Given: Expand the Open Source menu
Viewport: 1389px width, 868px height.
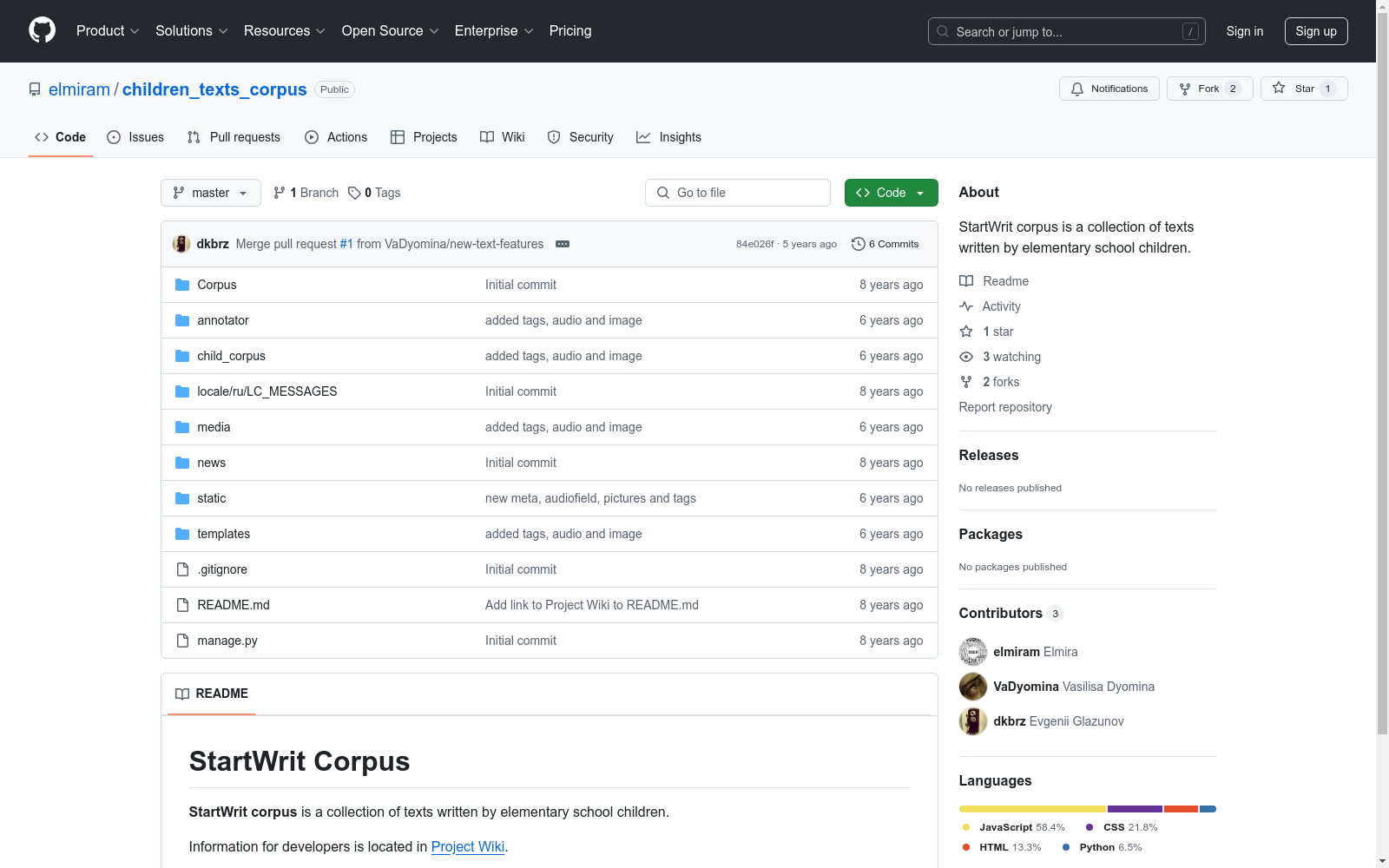Looking at the screenshot, I should tap(391, 30).
